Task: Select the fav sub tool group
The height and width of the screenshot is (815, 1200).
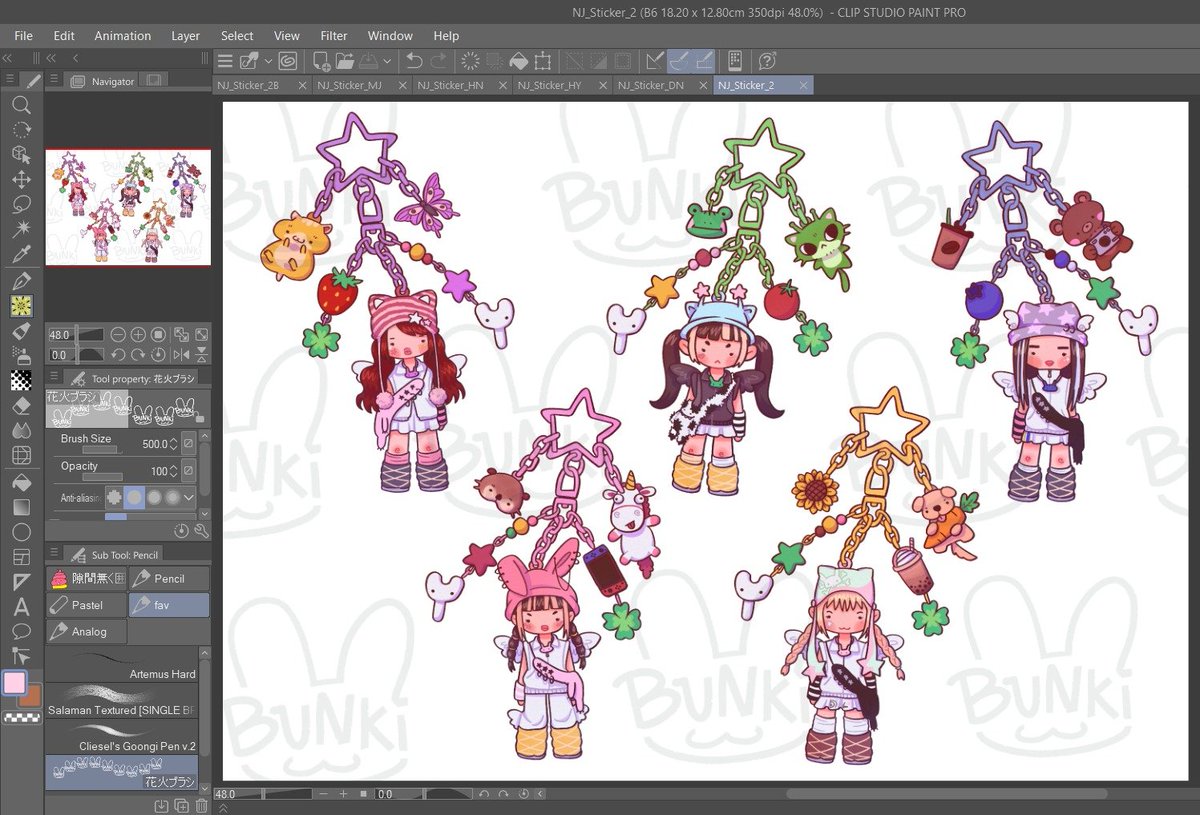Action: click(x=169, y=605)
